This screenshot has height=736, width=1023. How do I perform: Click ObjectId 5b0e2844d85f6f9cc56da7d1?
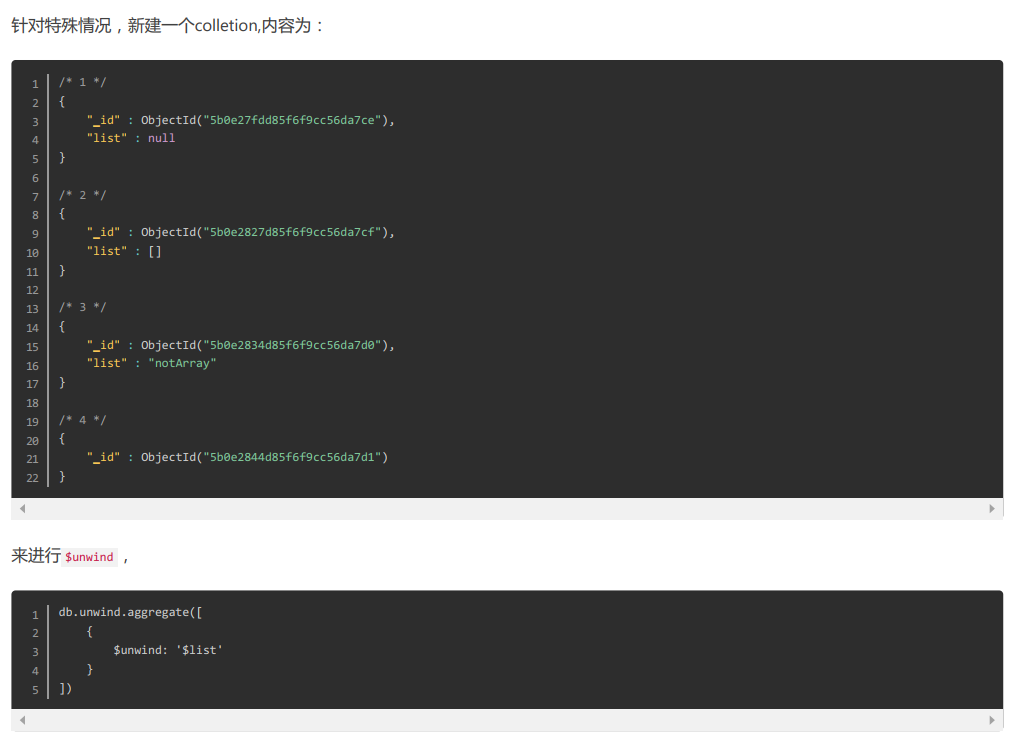[264, 457]
